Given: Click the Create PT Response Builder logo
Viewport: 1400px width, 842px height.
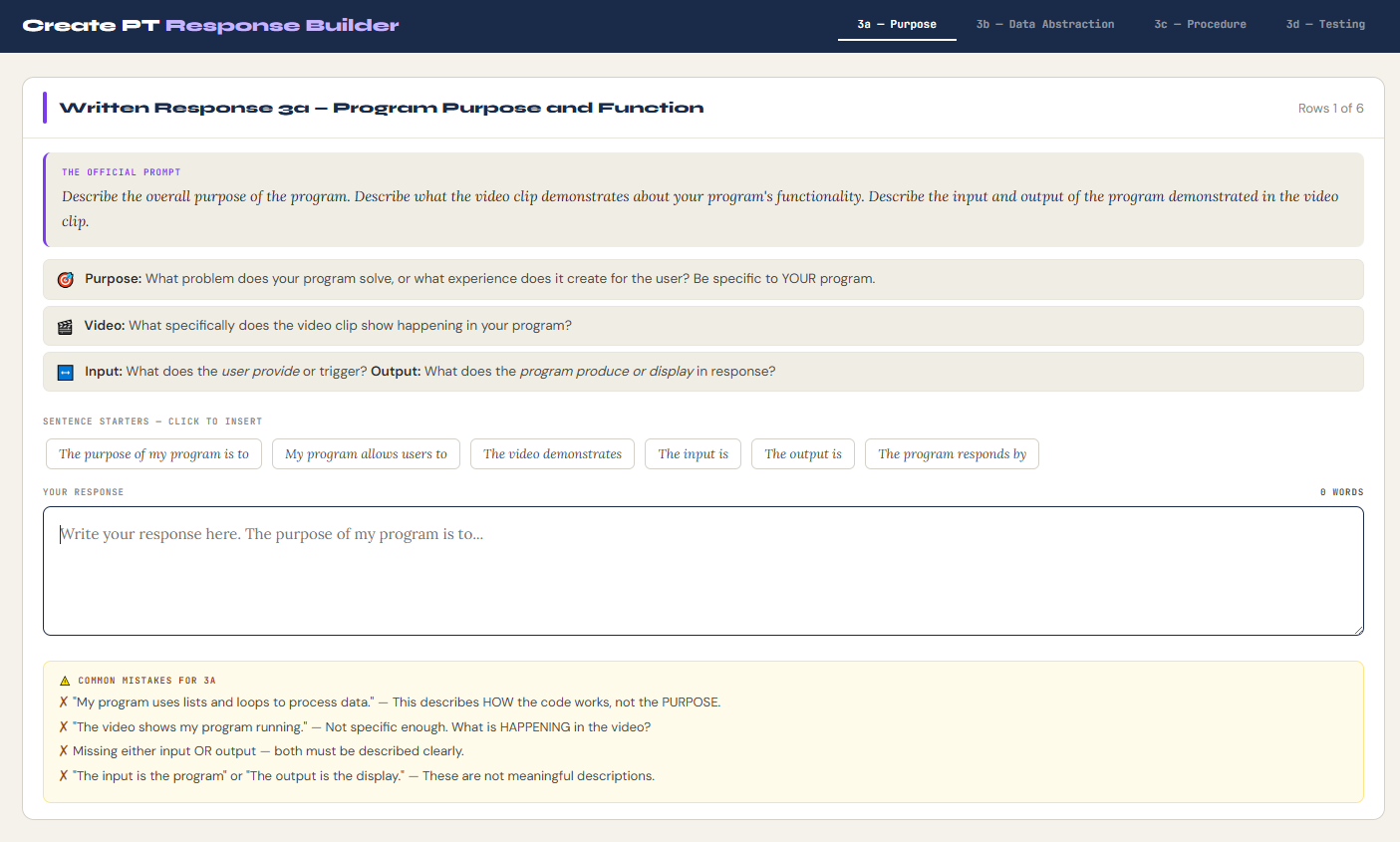Looking at the screenshot, I should coord(210,26).
